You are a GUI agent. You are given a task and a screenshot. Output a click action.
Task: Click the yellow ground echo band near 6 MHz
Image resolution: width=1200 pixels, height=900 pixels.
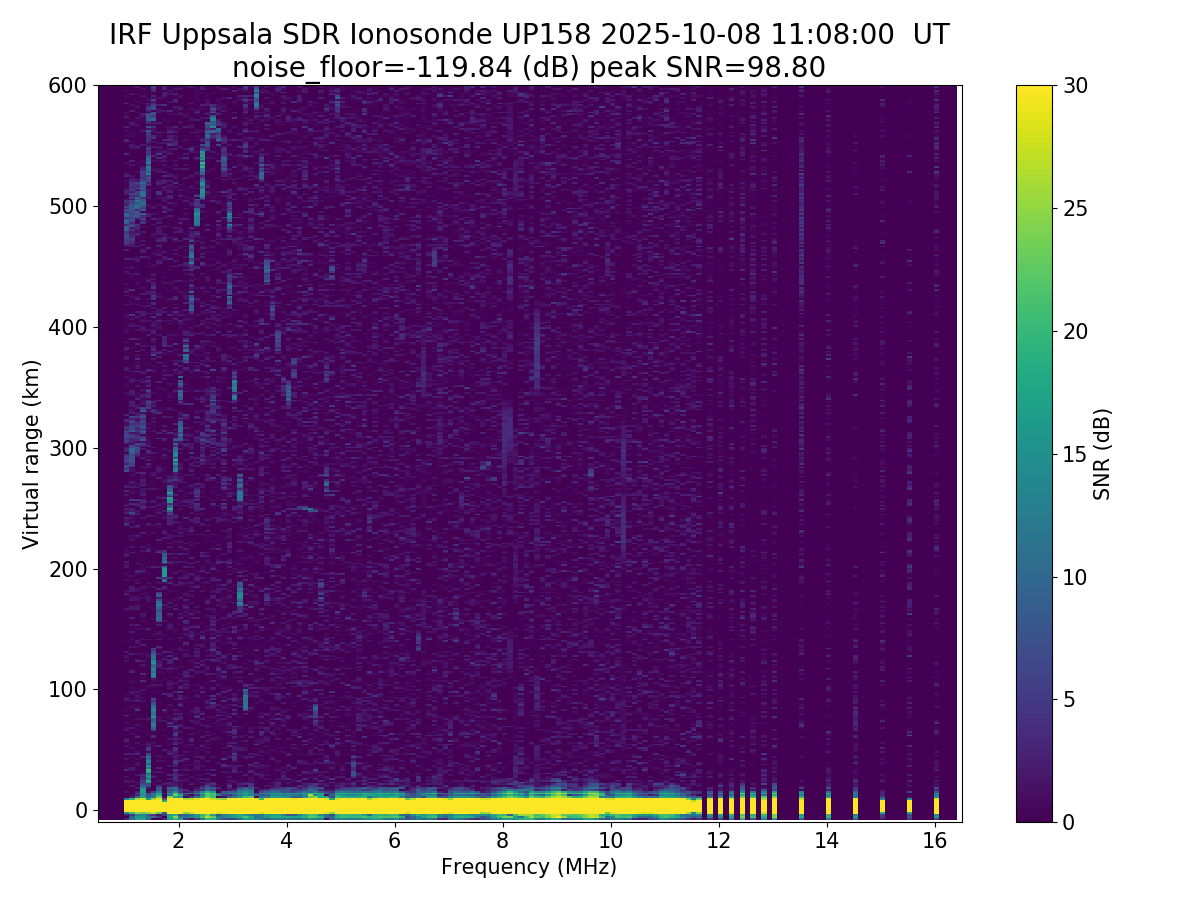394,805
